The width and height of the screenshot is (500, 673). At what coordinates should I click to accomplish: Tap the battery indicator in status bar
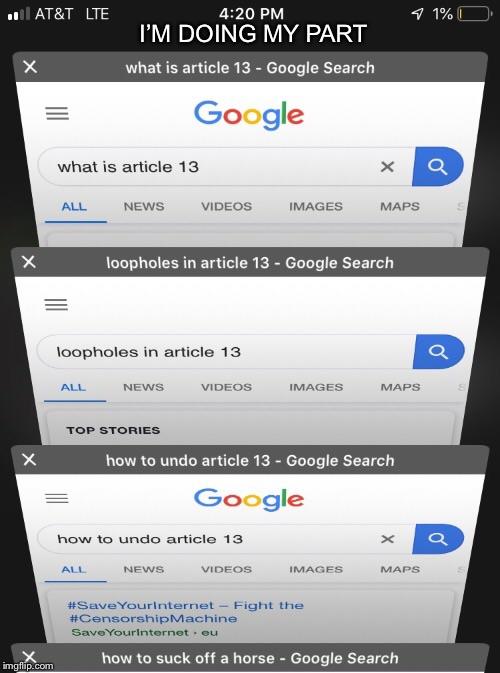[x=474, y=14]
